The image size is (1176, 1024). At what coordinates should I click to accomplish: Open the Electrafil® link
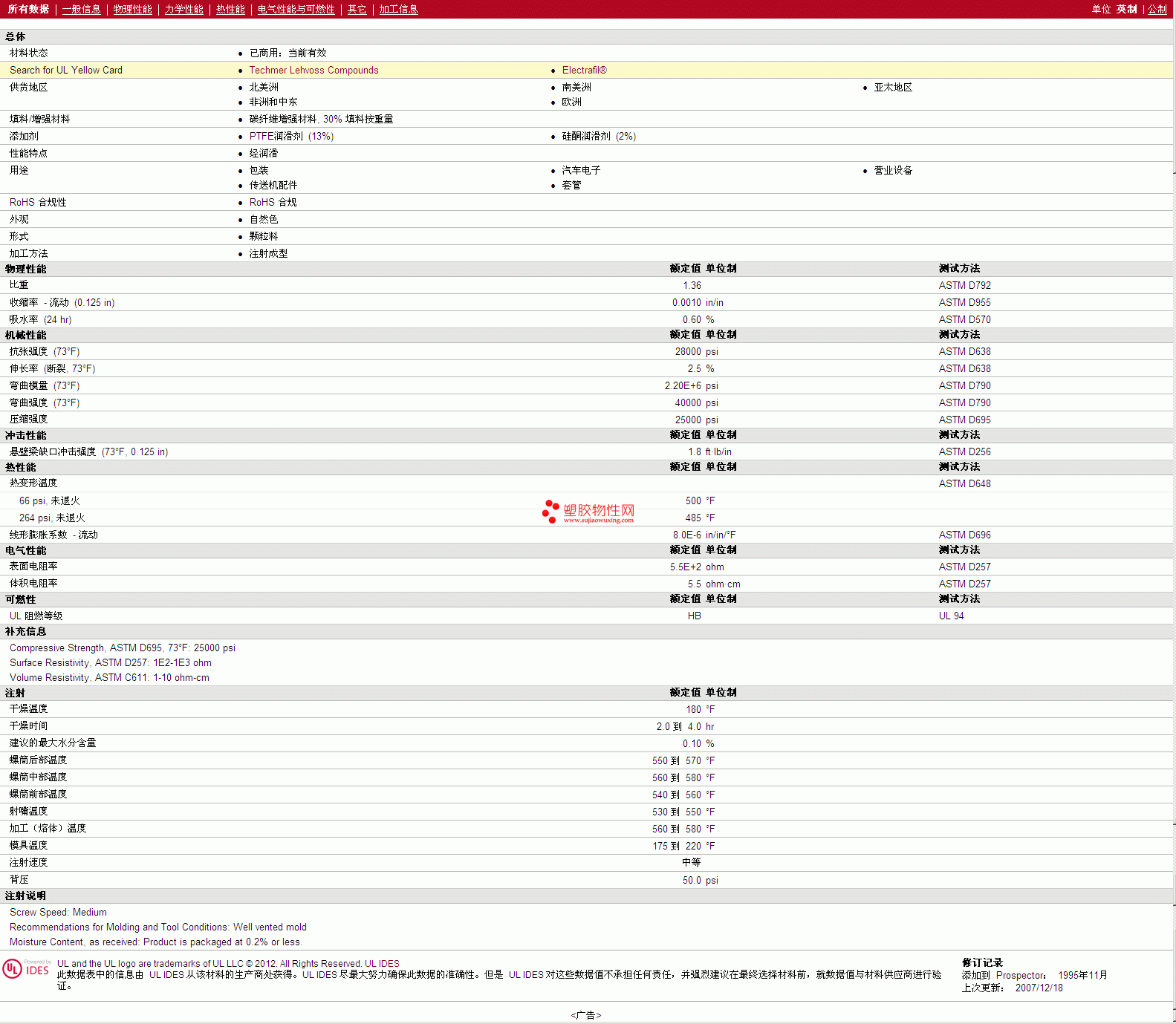pos(584,70)
